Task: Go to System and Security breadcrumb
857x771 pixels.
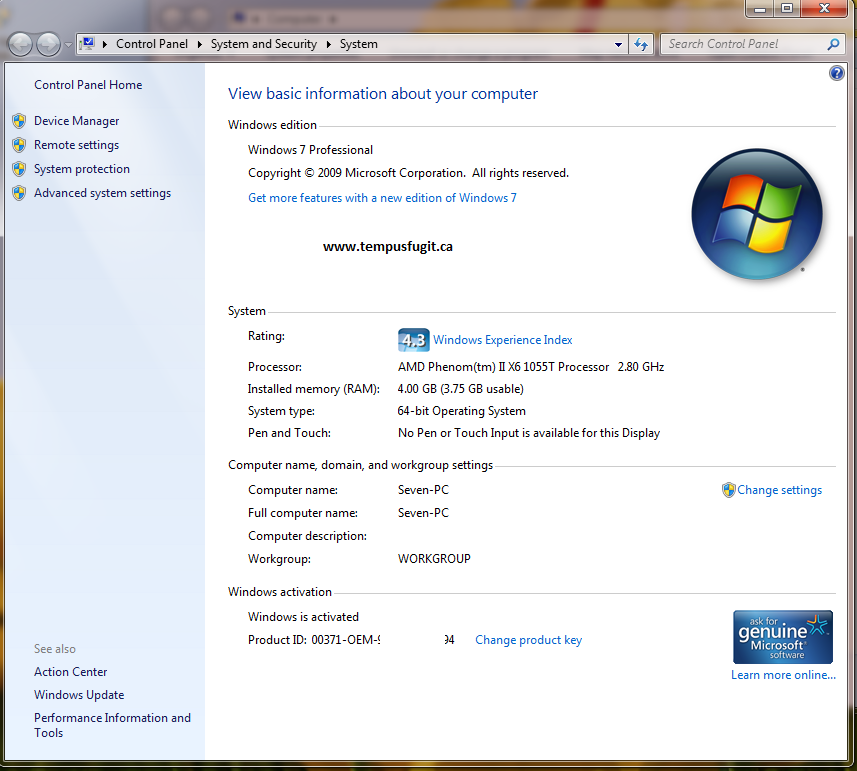Action: [x=264, y=44]
